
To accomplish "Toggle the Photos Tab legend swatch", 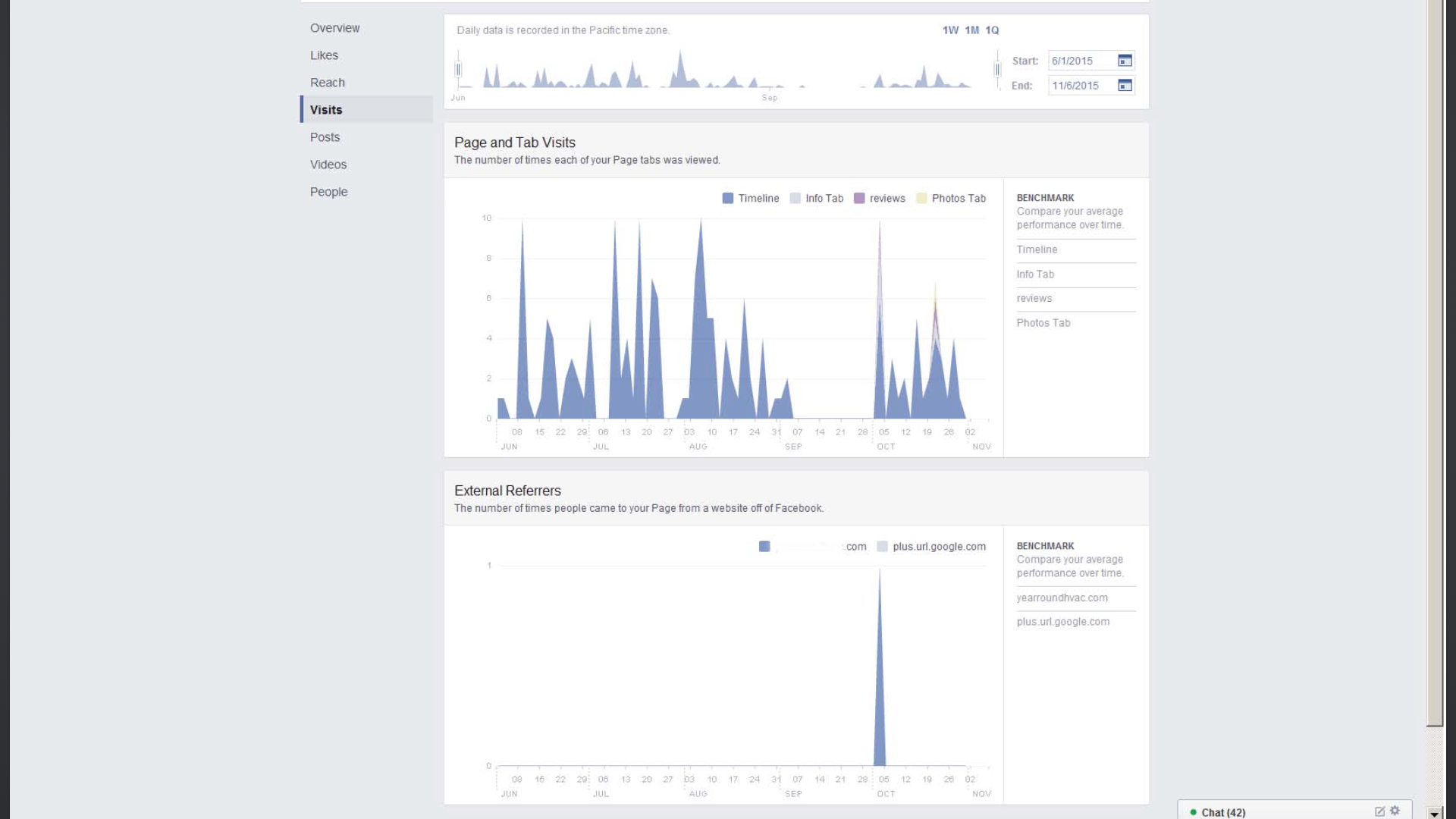I will point(921,198).
